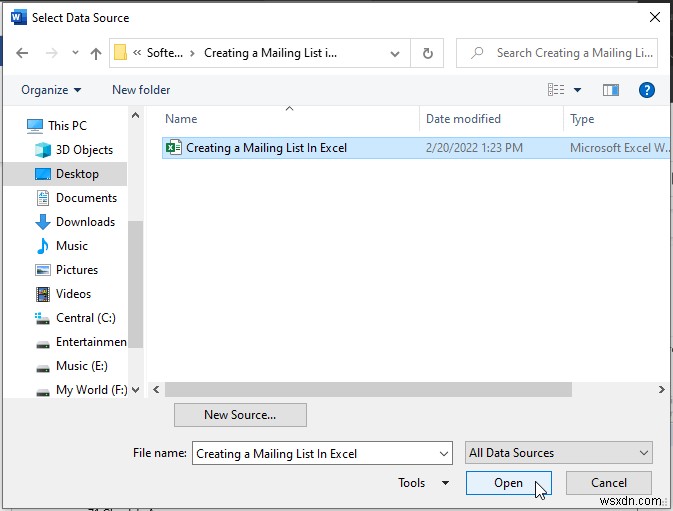Click the search box for Creating a Mailing List
Image resolution: width=673 pixels, height=511 pixels.
557,53
